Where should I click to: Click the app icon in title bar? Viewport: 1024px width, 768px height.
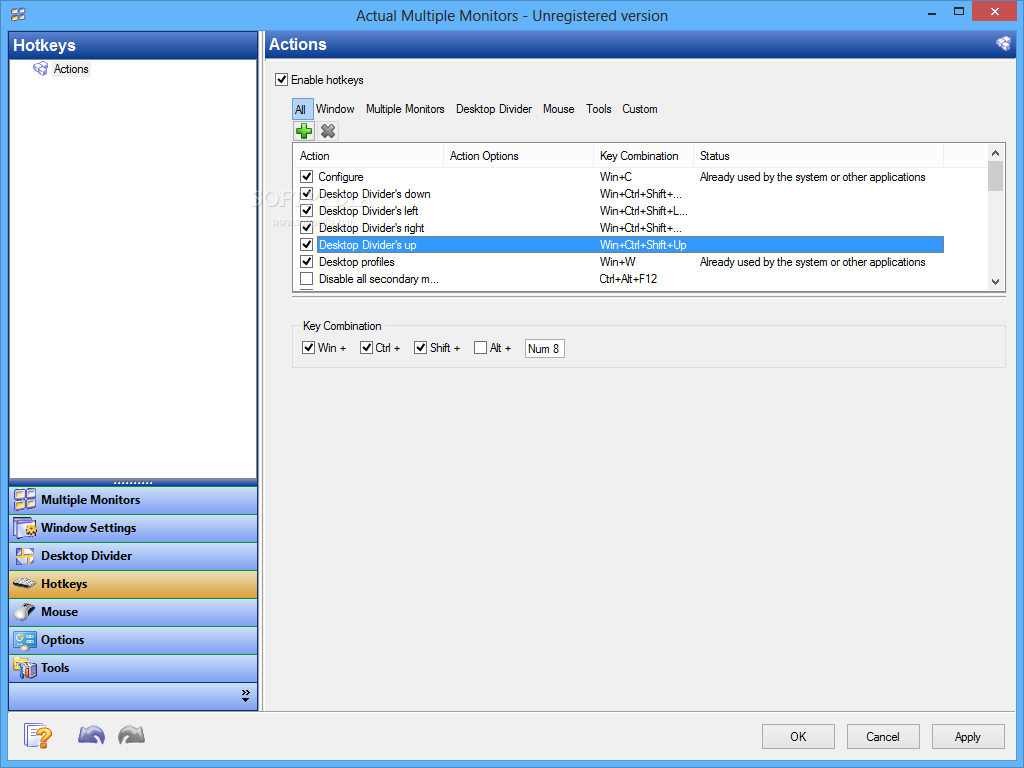point(18,14)
